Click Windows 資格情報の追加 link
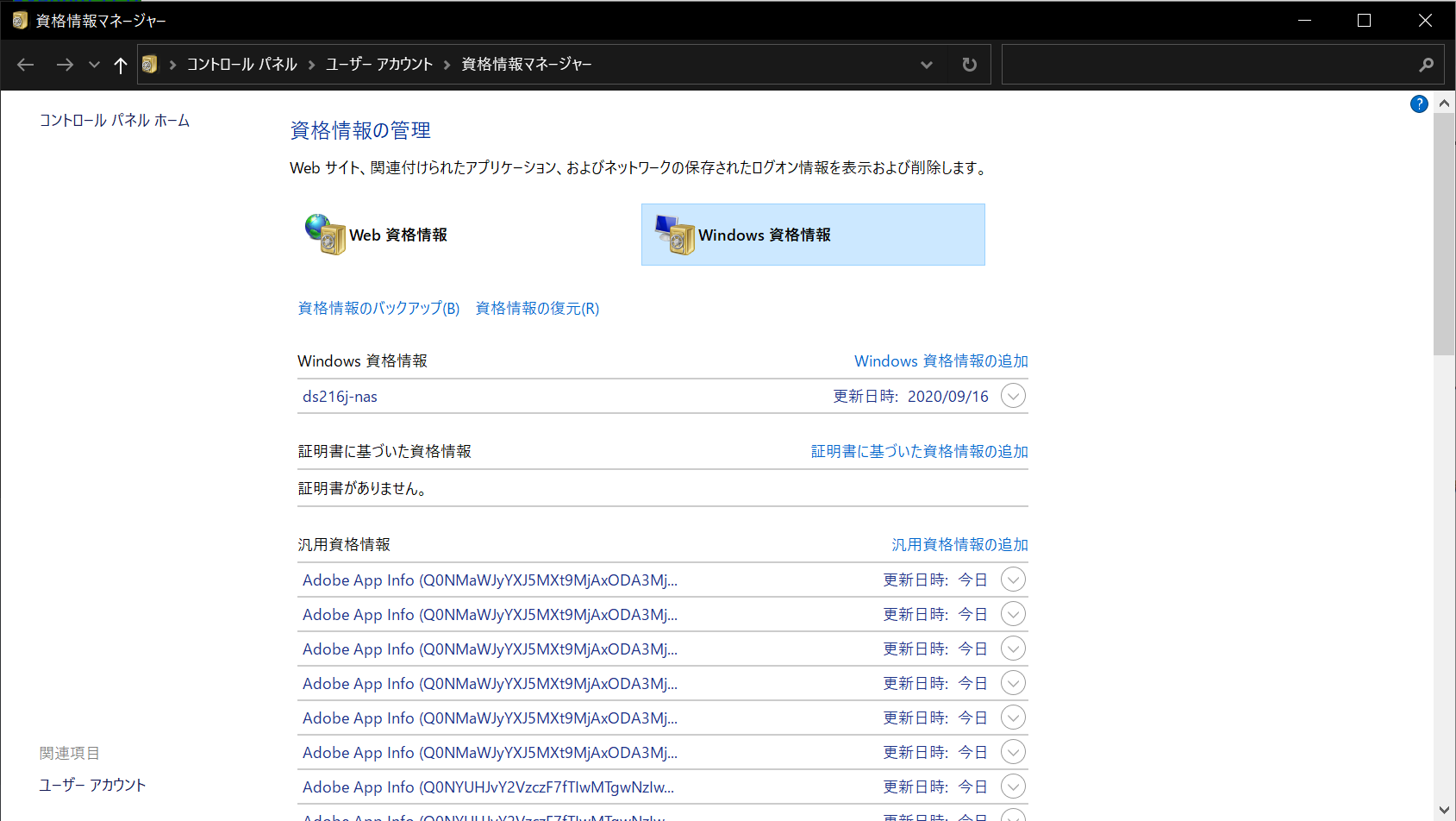This screenshot has height=821, width=1456. click(940, 360)
